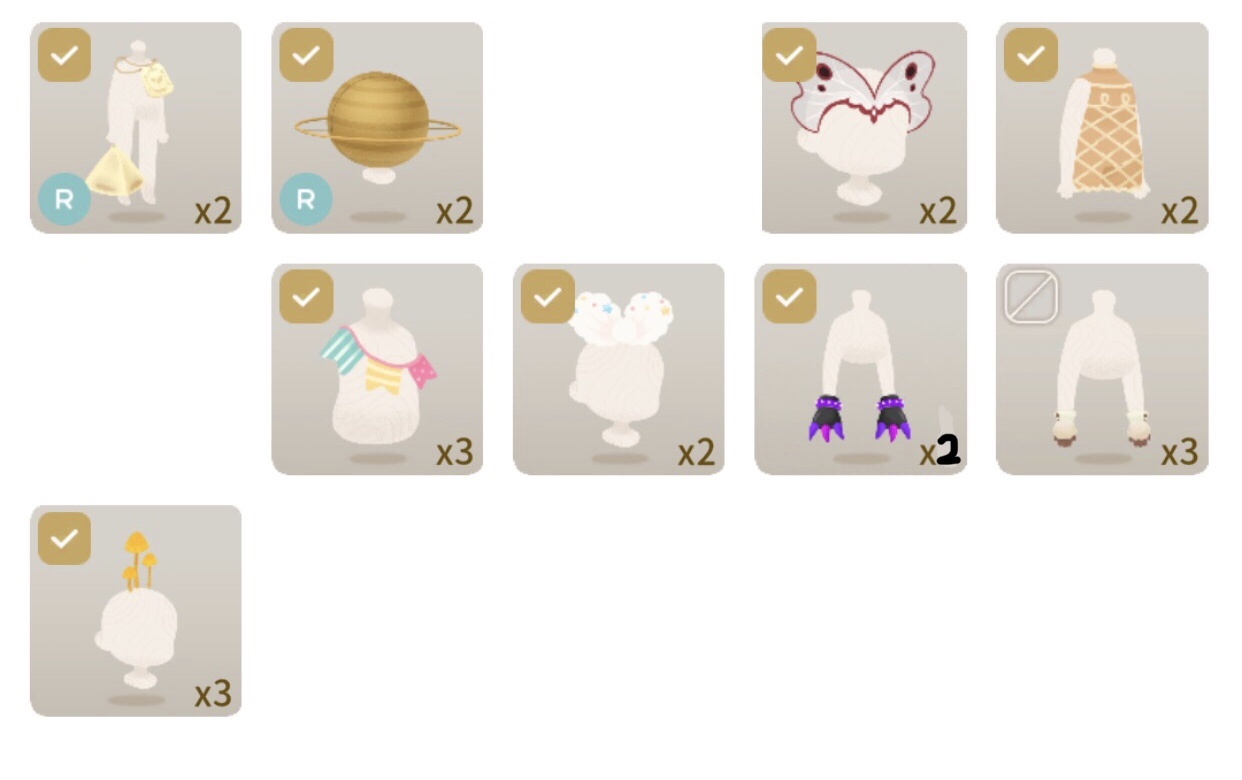The height and width of the screenshot is (780, 1242).
Task: Select the colorful bunting flag necklace
Action: pos(377,369)
